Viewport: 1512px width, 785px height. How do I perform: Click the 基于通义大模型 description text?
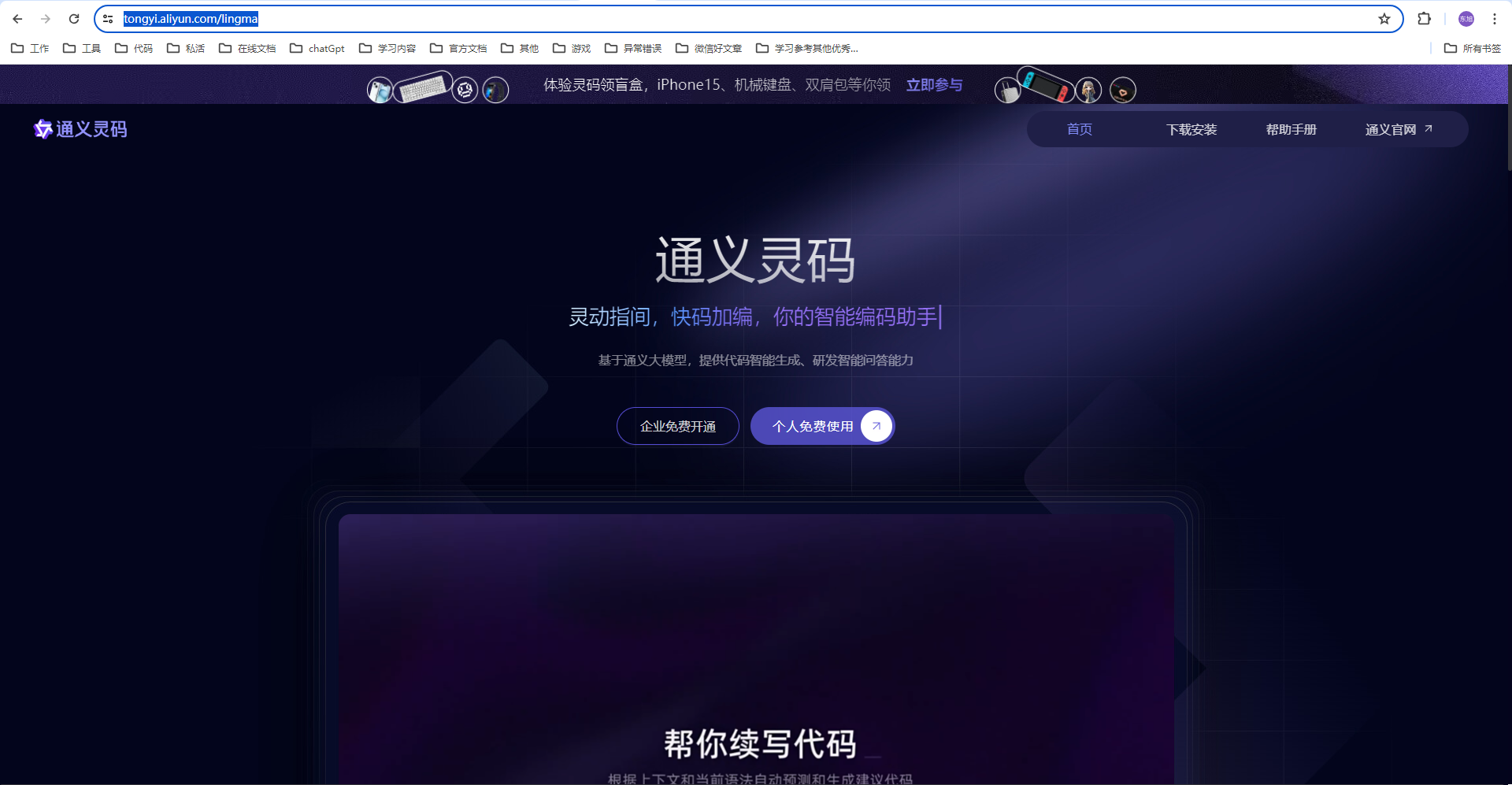[x=756, y=361]
